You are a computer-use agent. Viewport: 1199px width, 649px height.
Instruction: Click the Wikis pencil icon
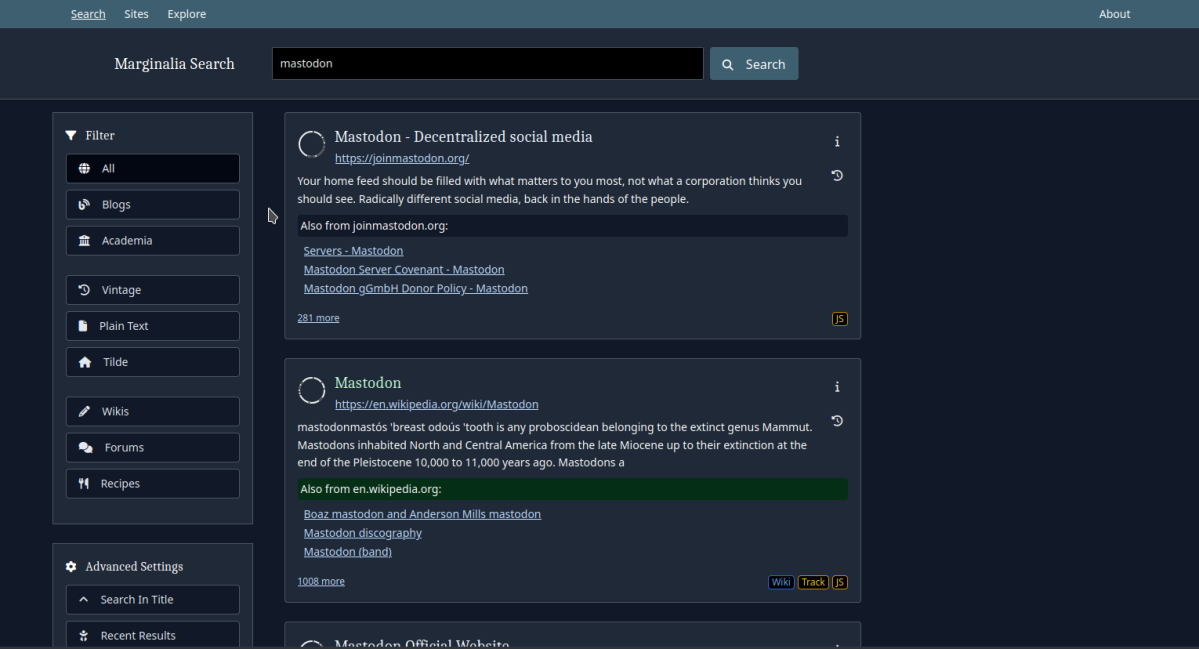click(x=84, y=411)
